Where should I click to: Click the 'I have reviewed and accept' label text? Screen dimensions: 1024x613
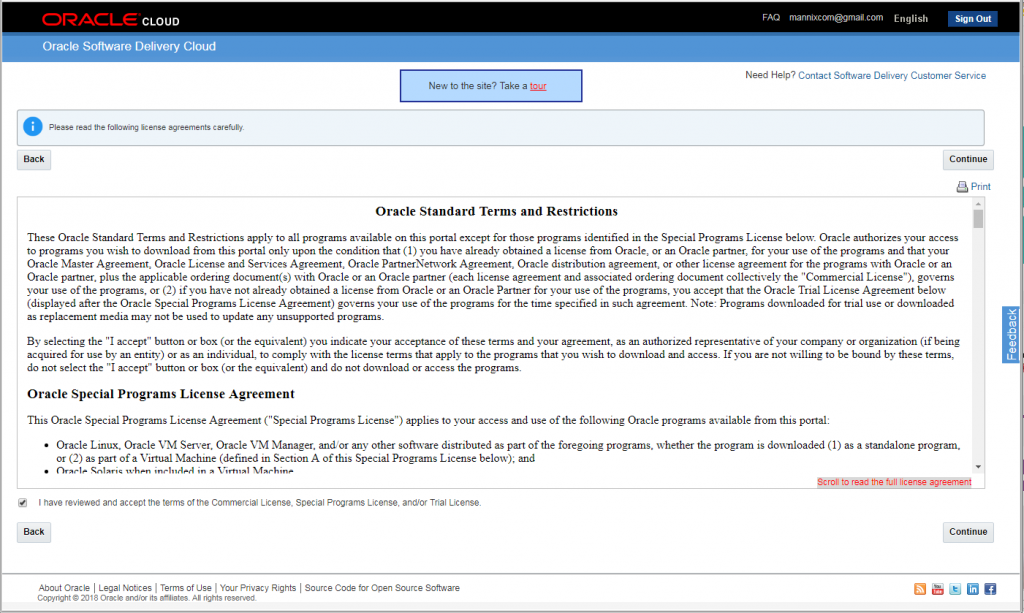260,503
